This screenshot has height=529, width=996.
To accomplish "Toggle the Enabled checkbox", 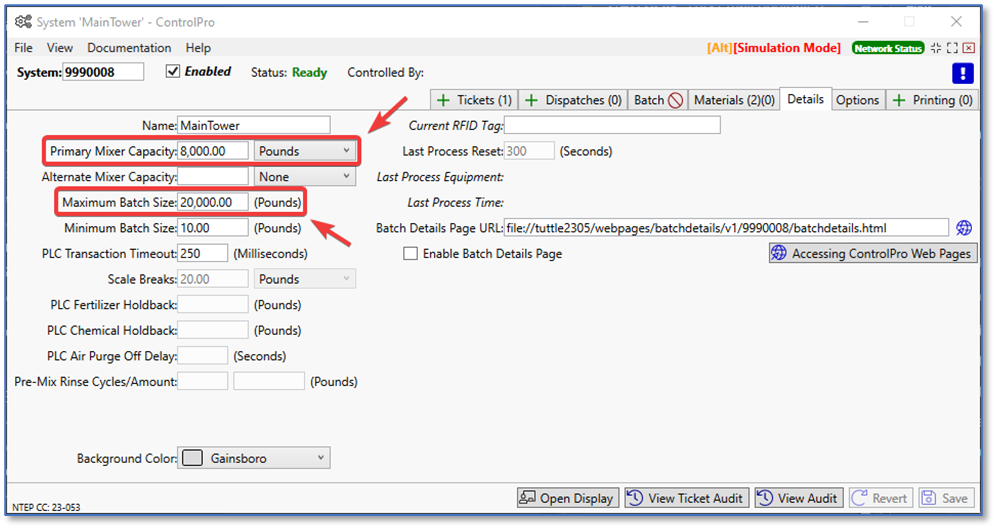I will 173,72.
